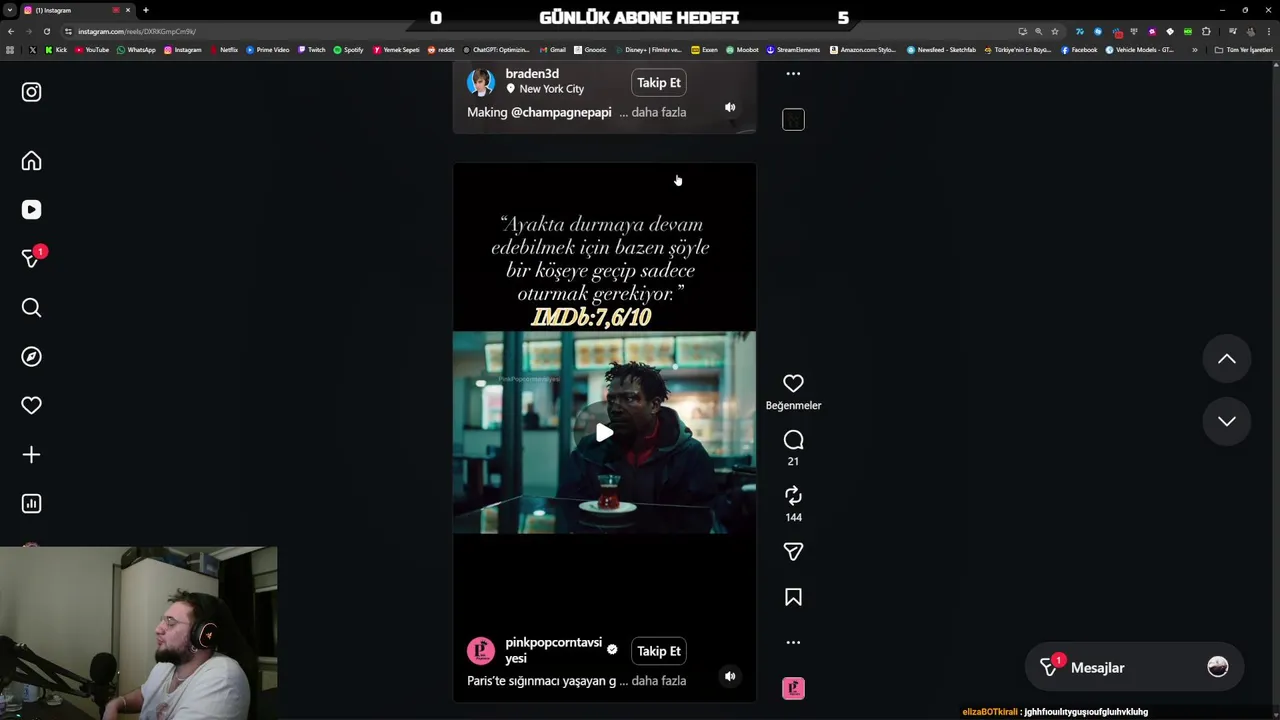Open @champagnepapi mention
The image size is (1280, 720).
561,112
